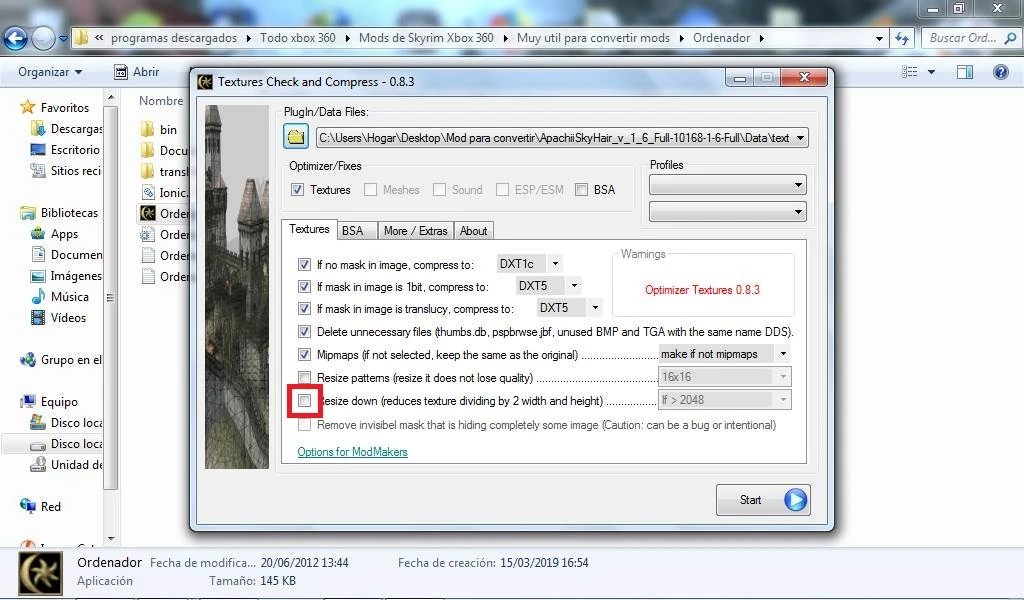Toggle the Textures optimizer checkbox

[x=297, y=190]
